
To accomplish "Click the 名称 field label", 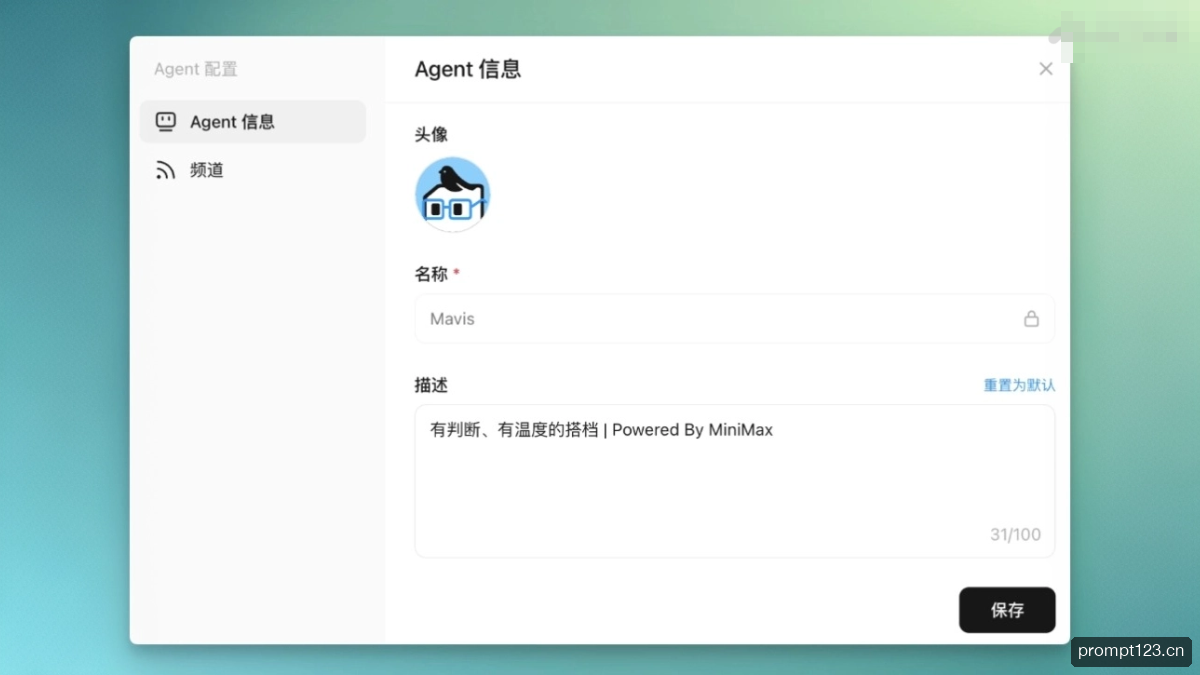I will click(x=431, y=274).
